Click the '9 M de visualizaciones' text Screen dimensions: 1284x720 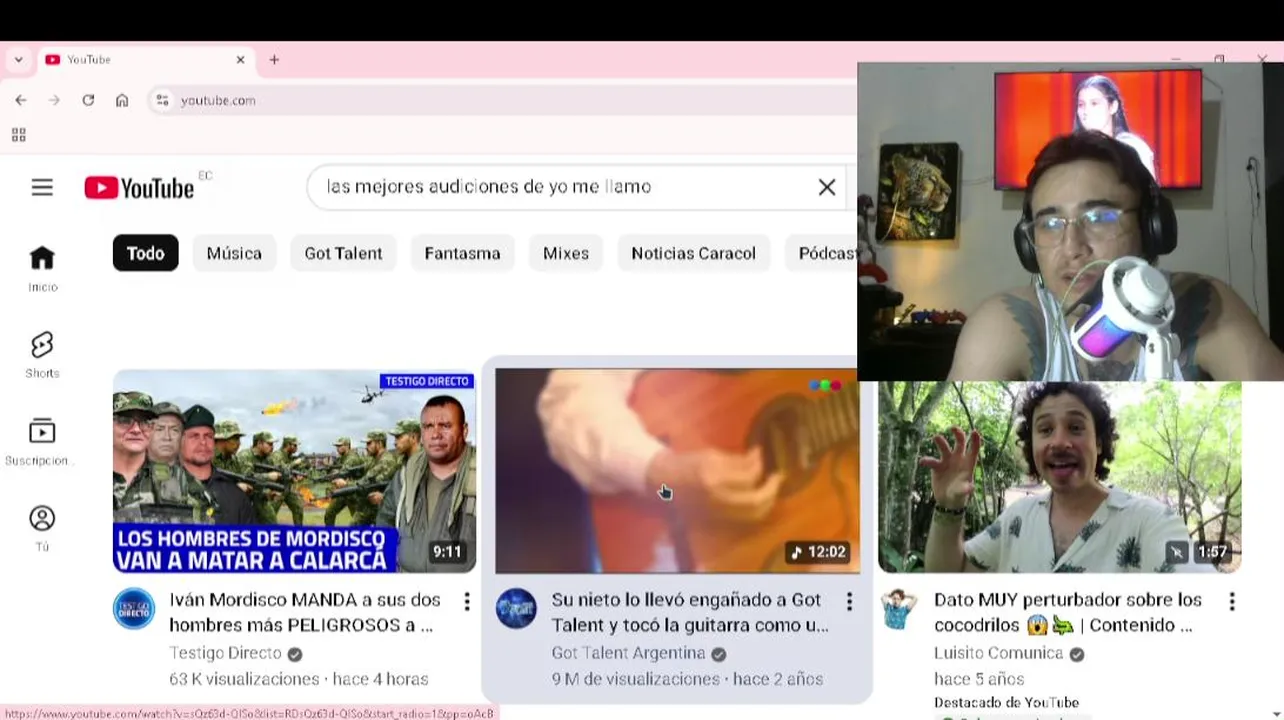click(x=635, y=679)
